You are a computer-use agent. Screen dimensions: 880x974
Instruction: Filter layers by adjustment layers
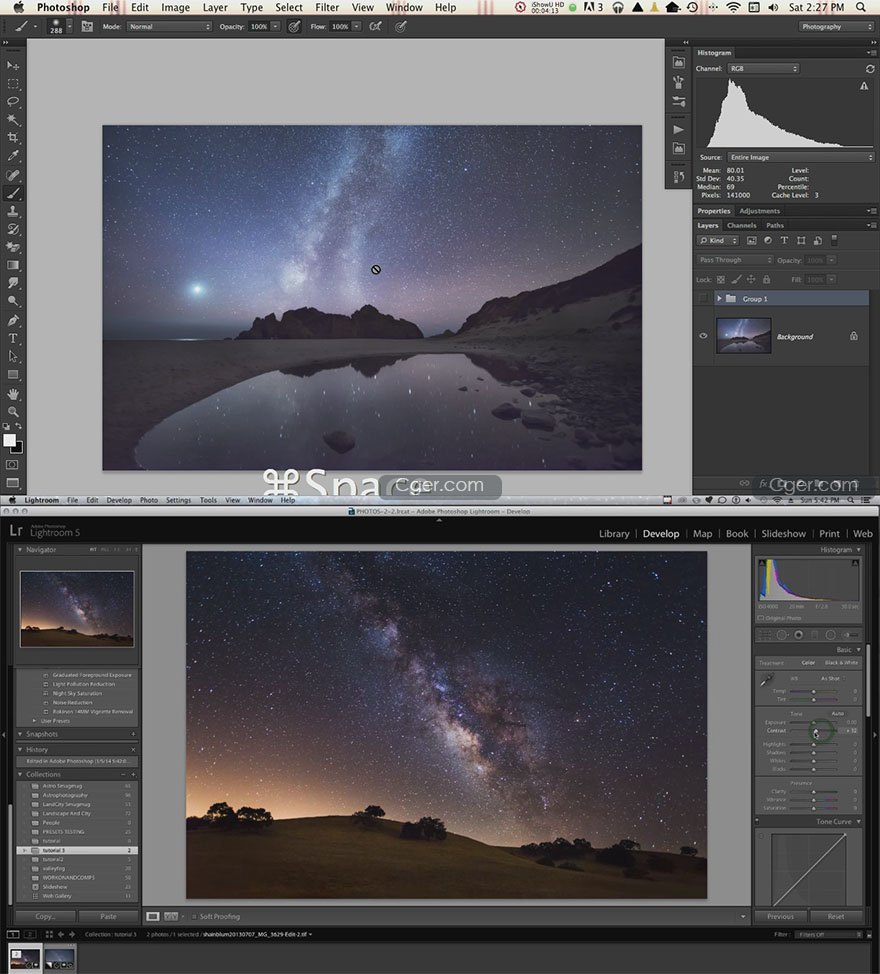[768, 240]
